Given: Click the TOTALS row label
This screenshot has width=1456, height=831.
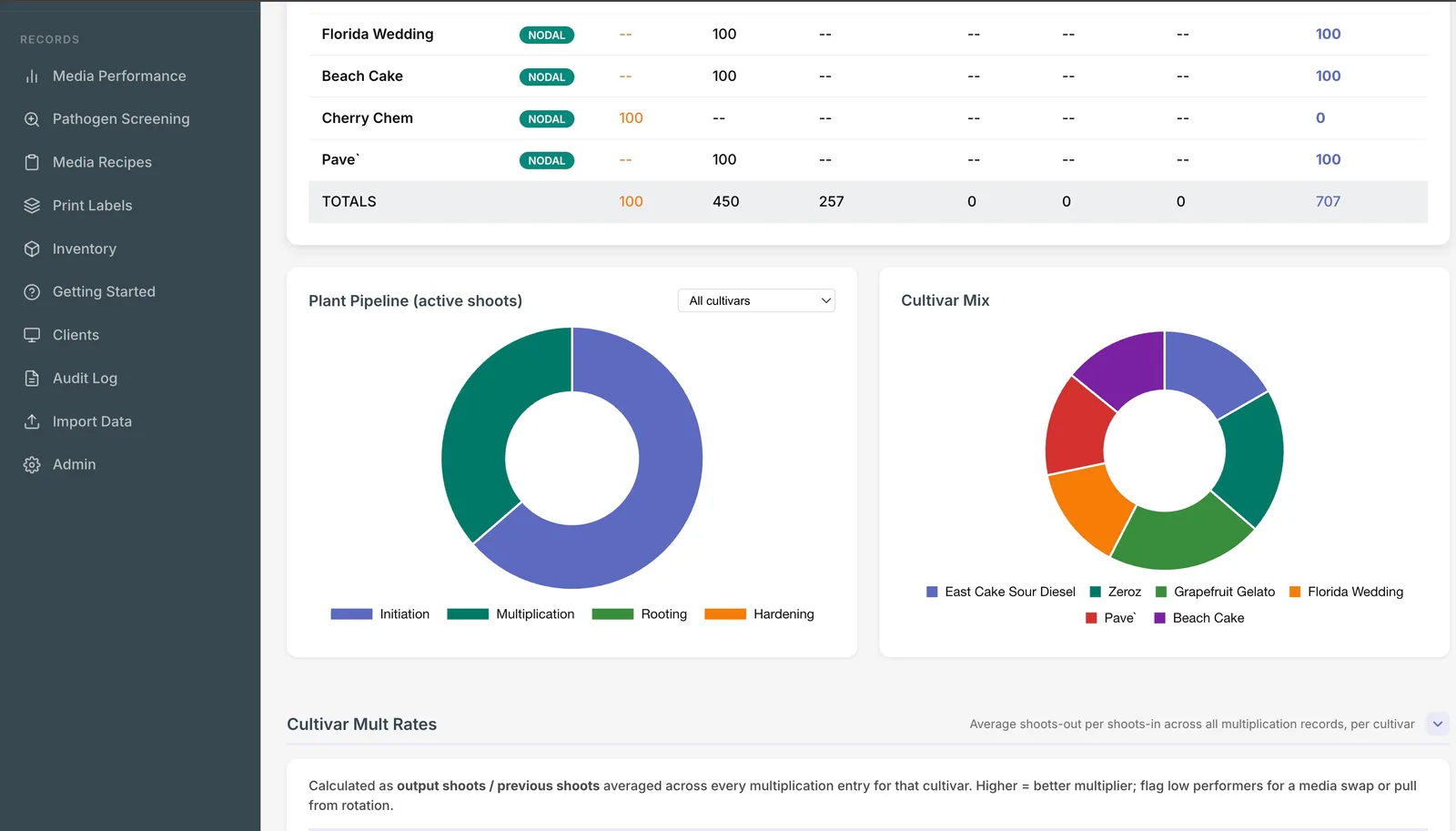Looking at the screenshot, I should click(349, 202).
